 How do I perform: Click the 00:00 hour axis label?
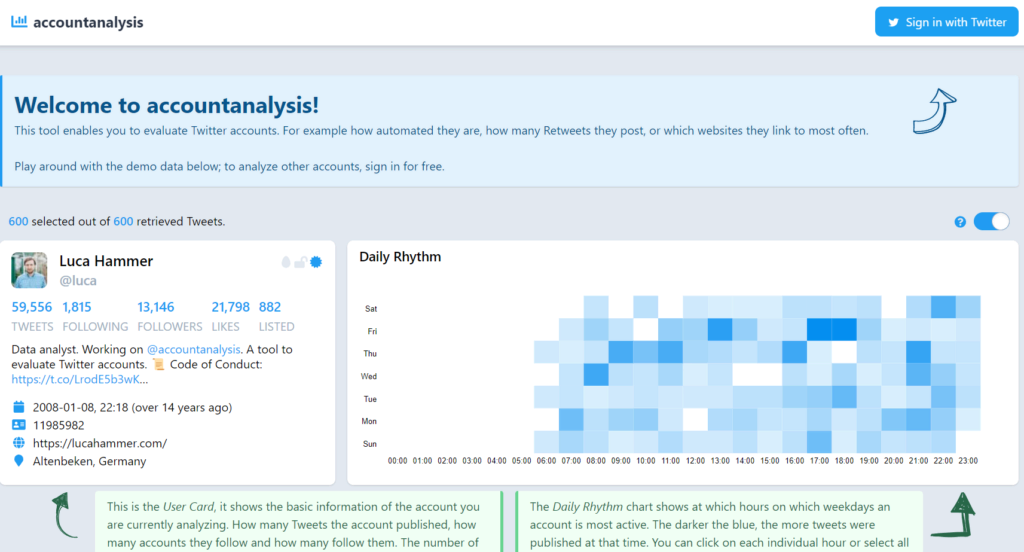coord(397,461)
